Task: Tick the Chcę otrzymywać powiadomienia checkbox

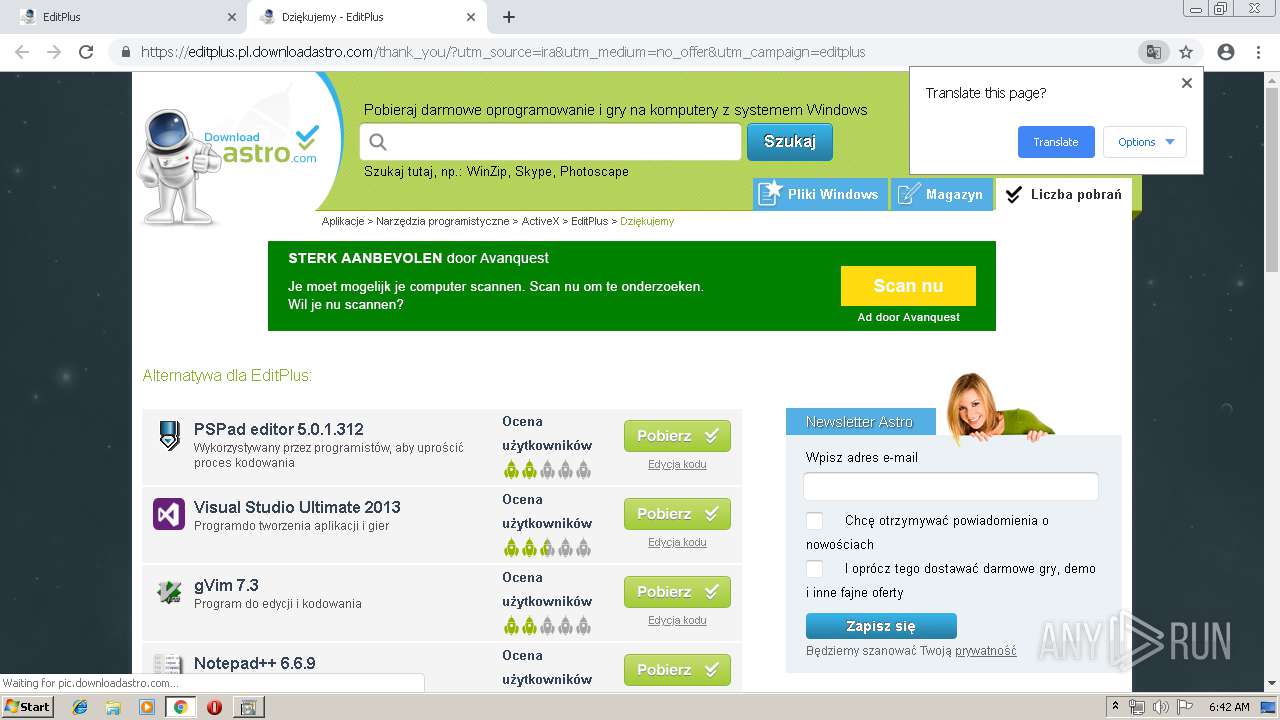Action: pyautogui.click(x=815, y=521)
